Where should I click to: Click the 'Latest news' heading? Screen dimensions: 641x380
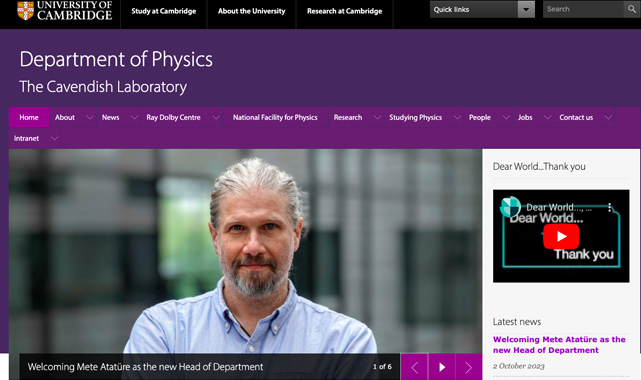tap(517, 322)
